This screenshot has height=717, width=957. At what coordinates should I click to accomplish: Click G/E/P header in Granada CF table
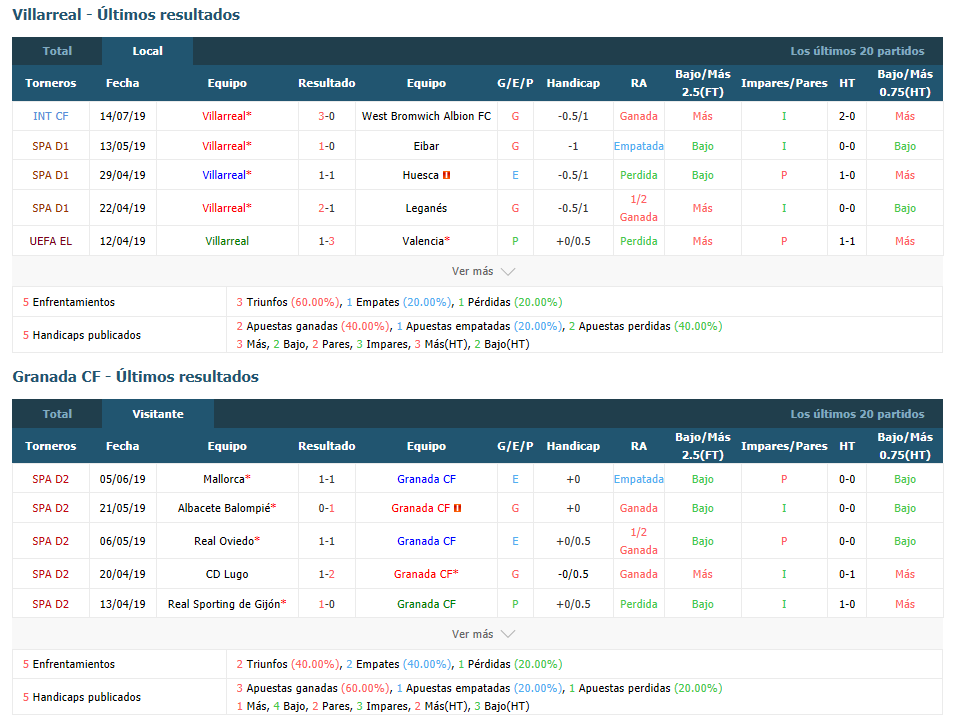[515, 446]
